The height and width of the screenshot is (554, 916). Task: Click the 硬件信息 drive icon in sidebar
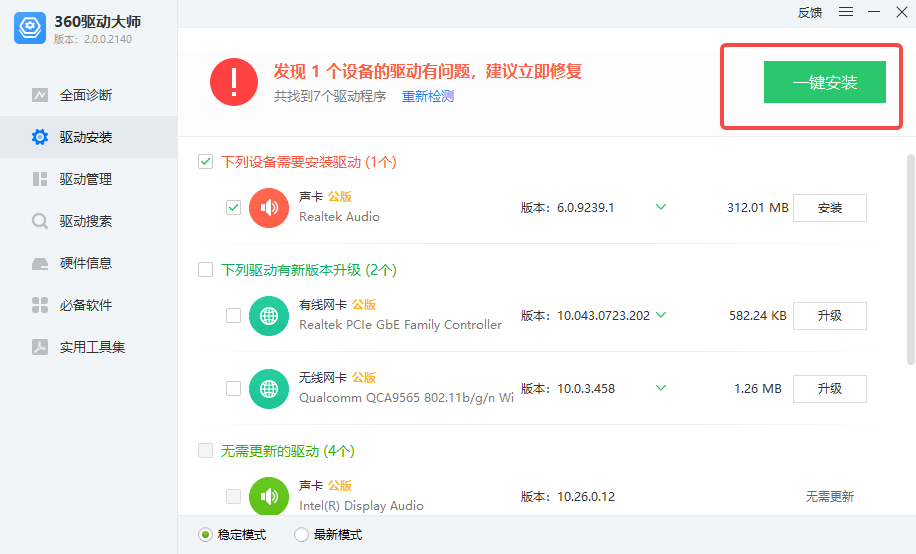[40, 264]
